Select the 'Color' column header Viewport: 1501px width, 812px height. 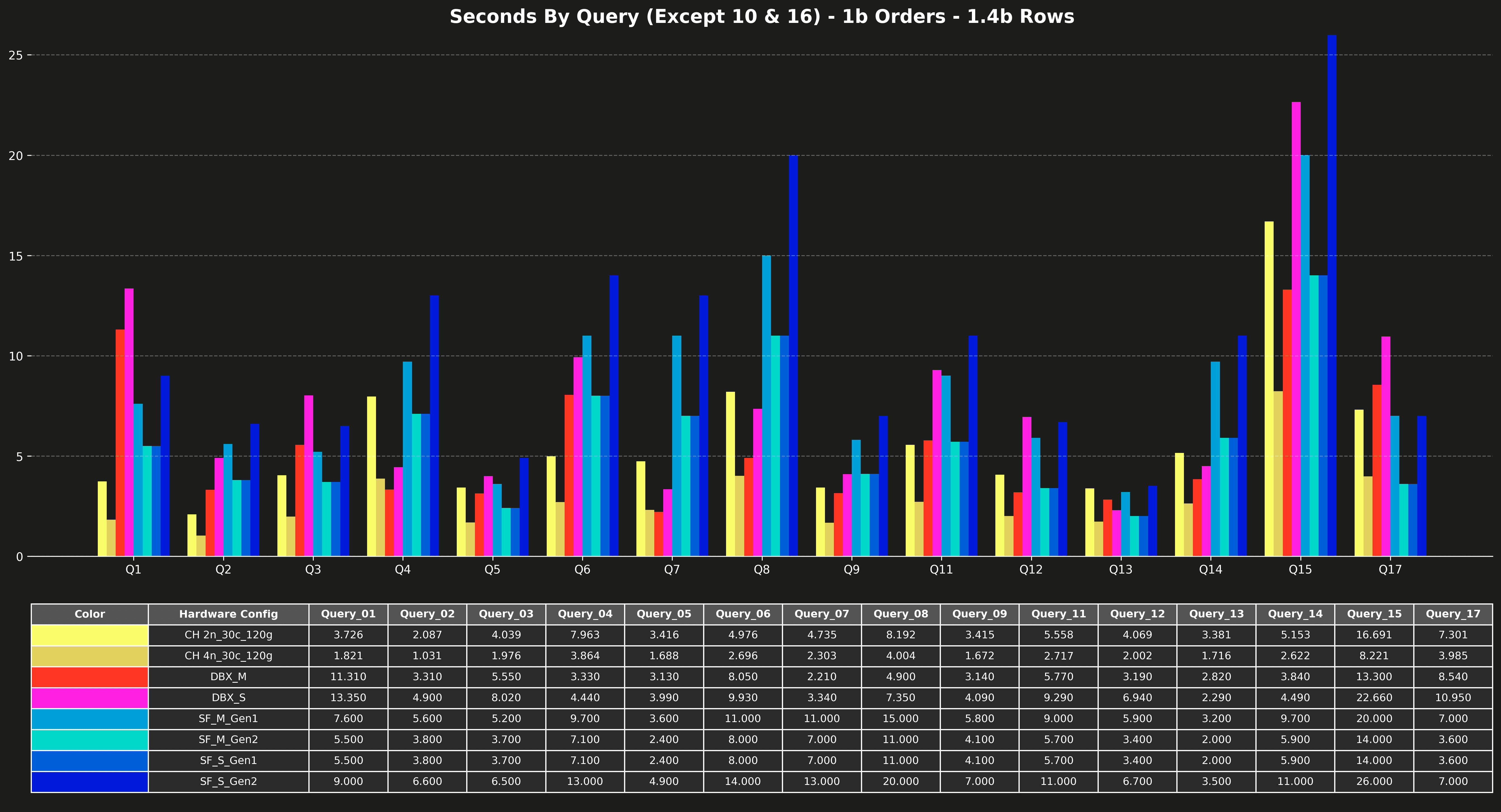[90, 614]
